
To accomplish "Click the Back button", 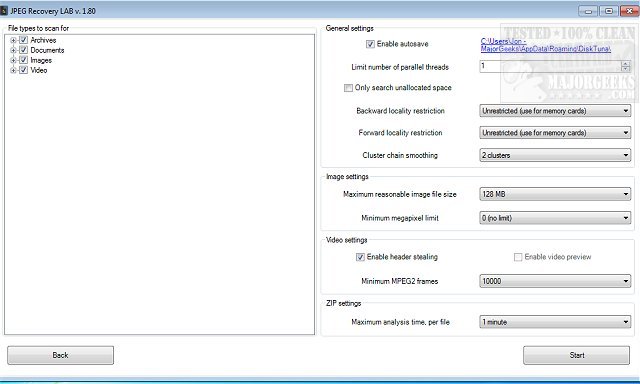I will point(60,355).
